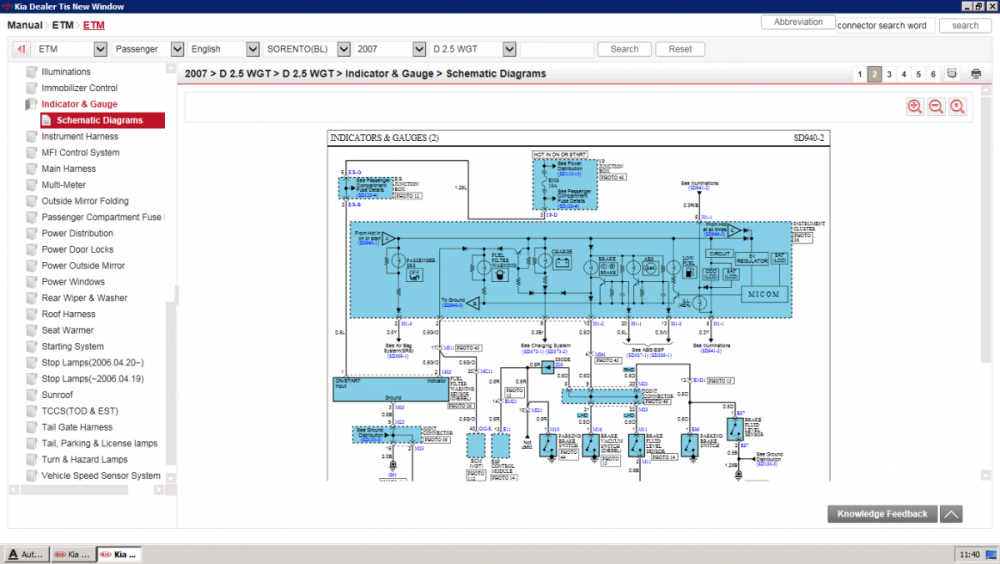The height and width of the screenshot is (564, 1000).
Task: Print the schematic diagram using printer icon
Action: pyautogui.click(x=976, y=74)
